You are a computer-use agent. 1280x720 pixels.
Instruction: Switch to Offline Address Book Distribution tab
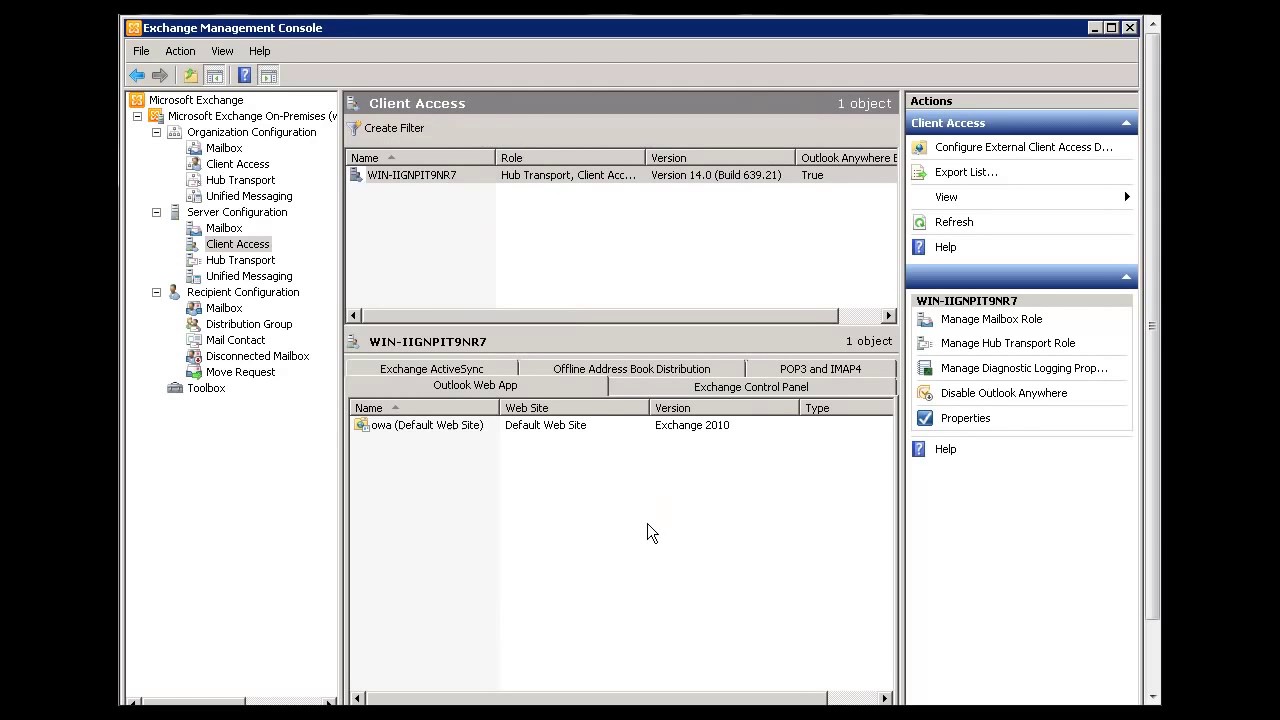click(631, 369)
